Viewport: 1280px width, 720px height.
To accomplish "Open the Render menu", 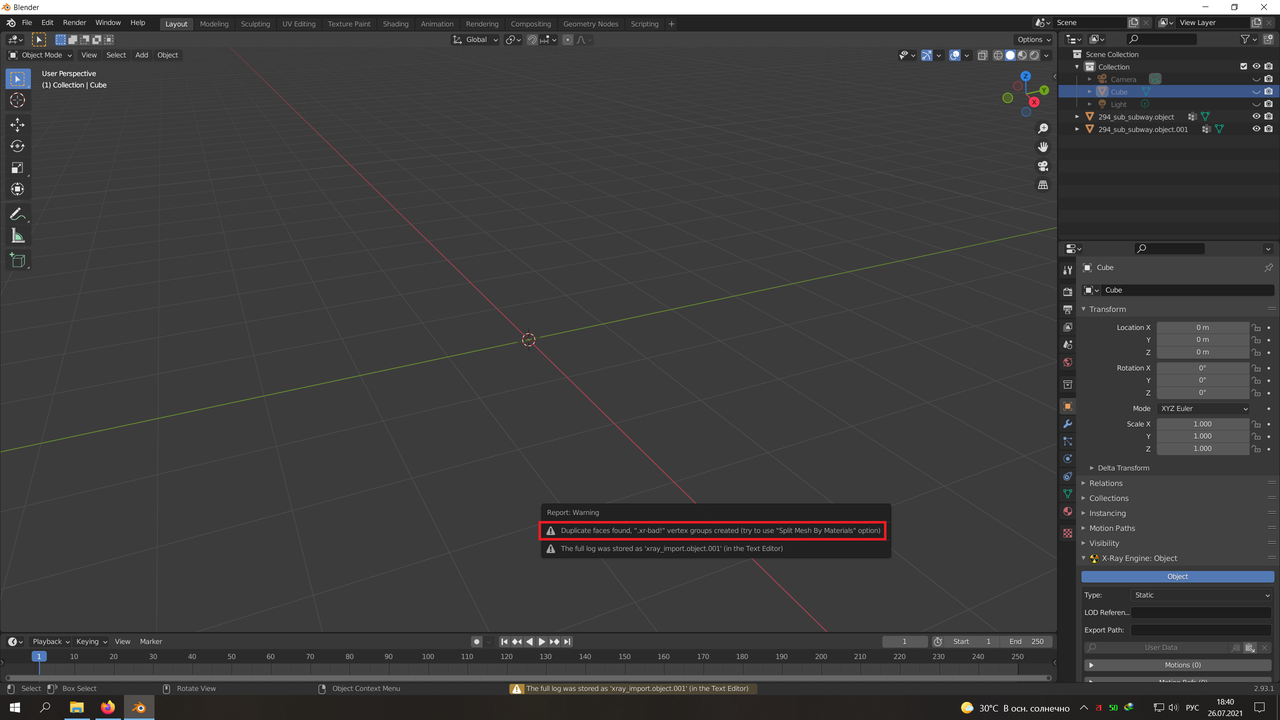I will coord(74,22).
